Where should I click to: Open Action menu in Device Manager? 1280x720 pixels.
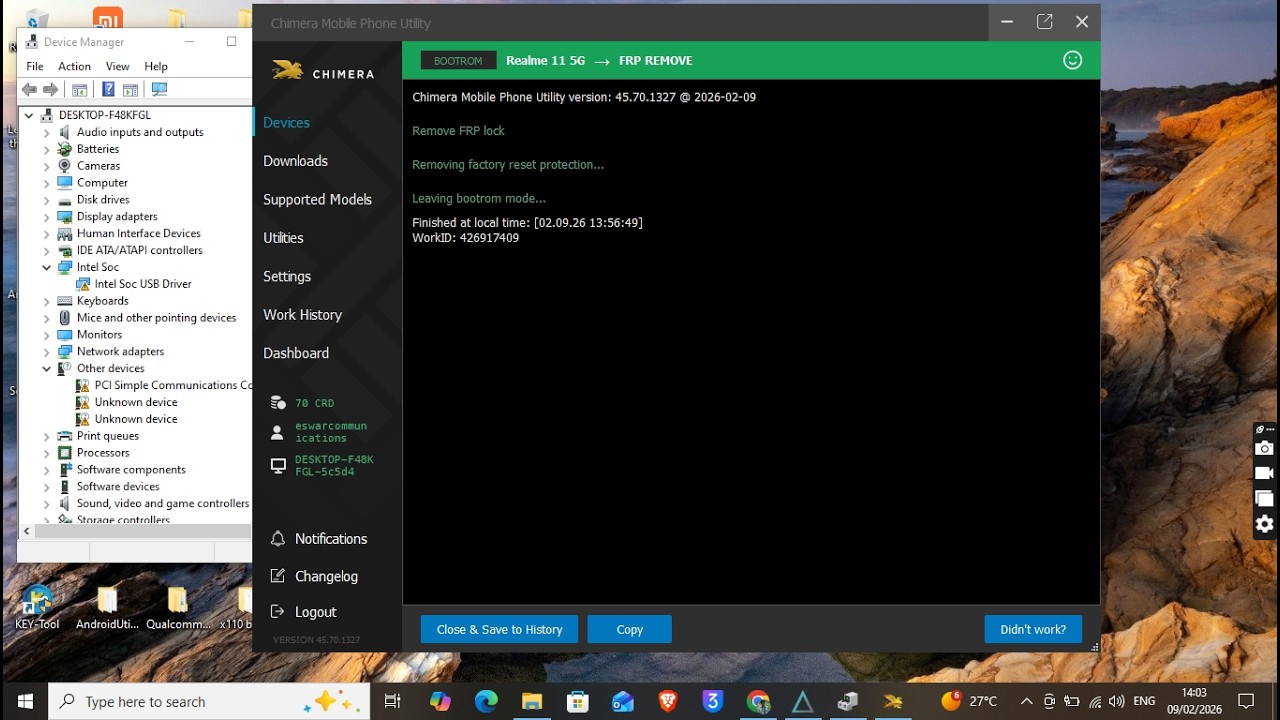coord(74,66)
